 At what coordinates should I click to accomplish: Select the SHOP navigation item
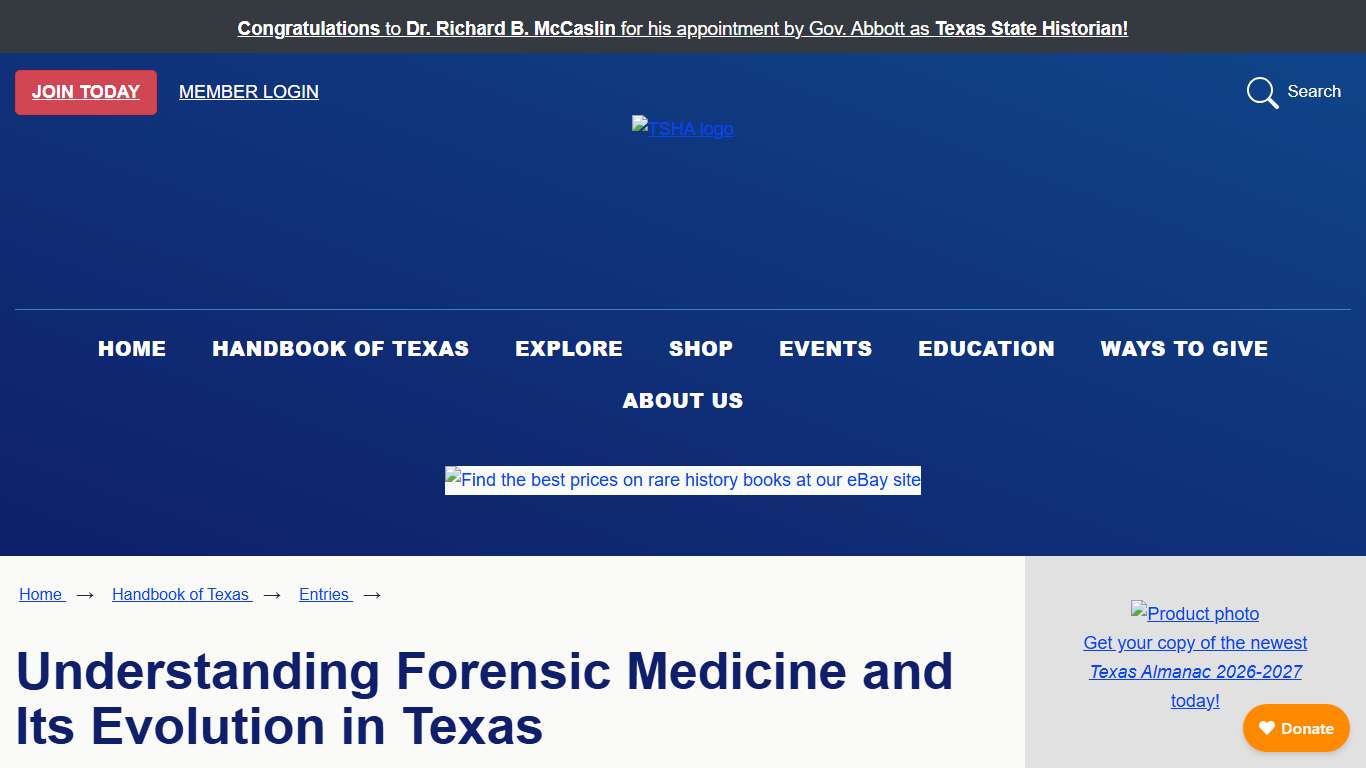point(700,348)
